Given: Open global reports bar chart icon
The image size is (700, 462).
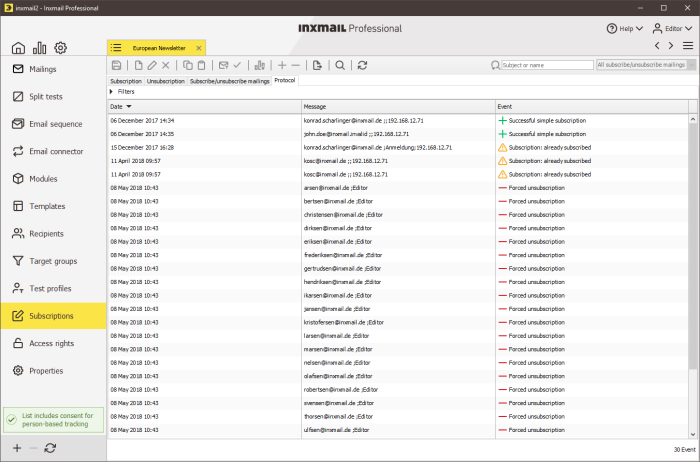Looking at the screenshot, I should (x=39, y=47).
